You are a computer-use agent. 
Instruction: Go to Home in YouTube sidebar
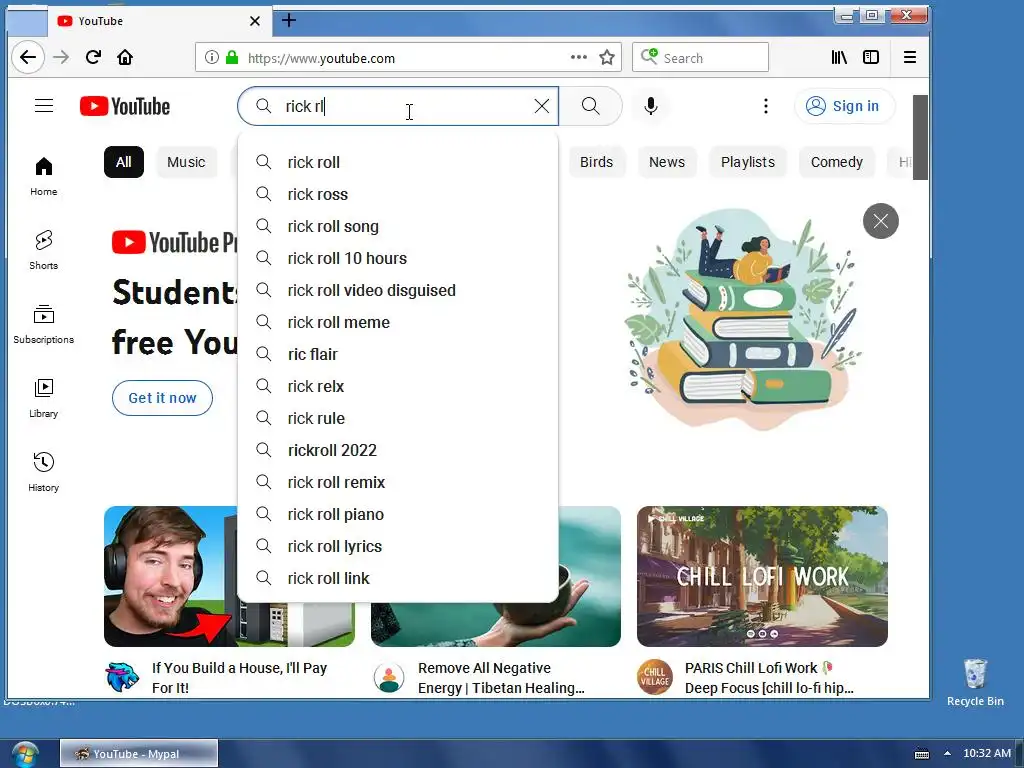(44, 176)
